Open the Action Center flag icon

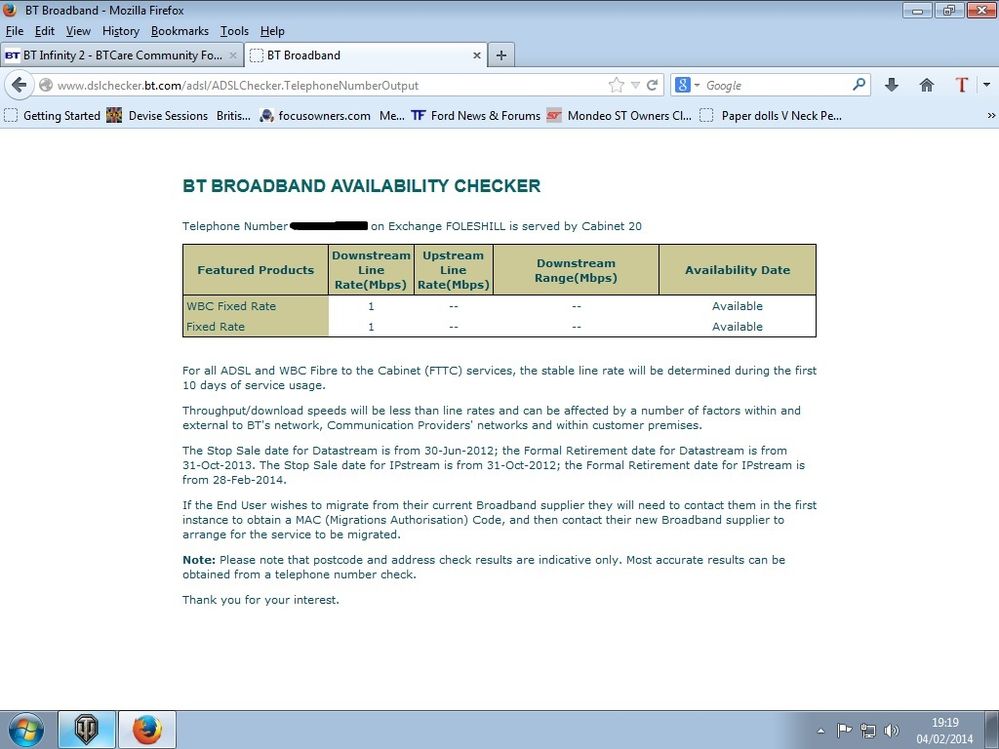coord(844,731)
